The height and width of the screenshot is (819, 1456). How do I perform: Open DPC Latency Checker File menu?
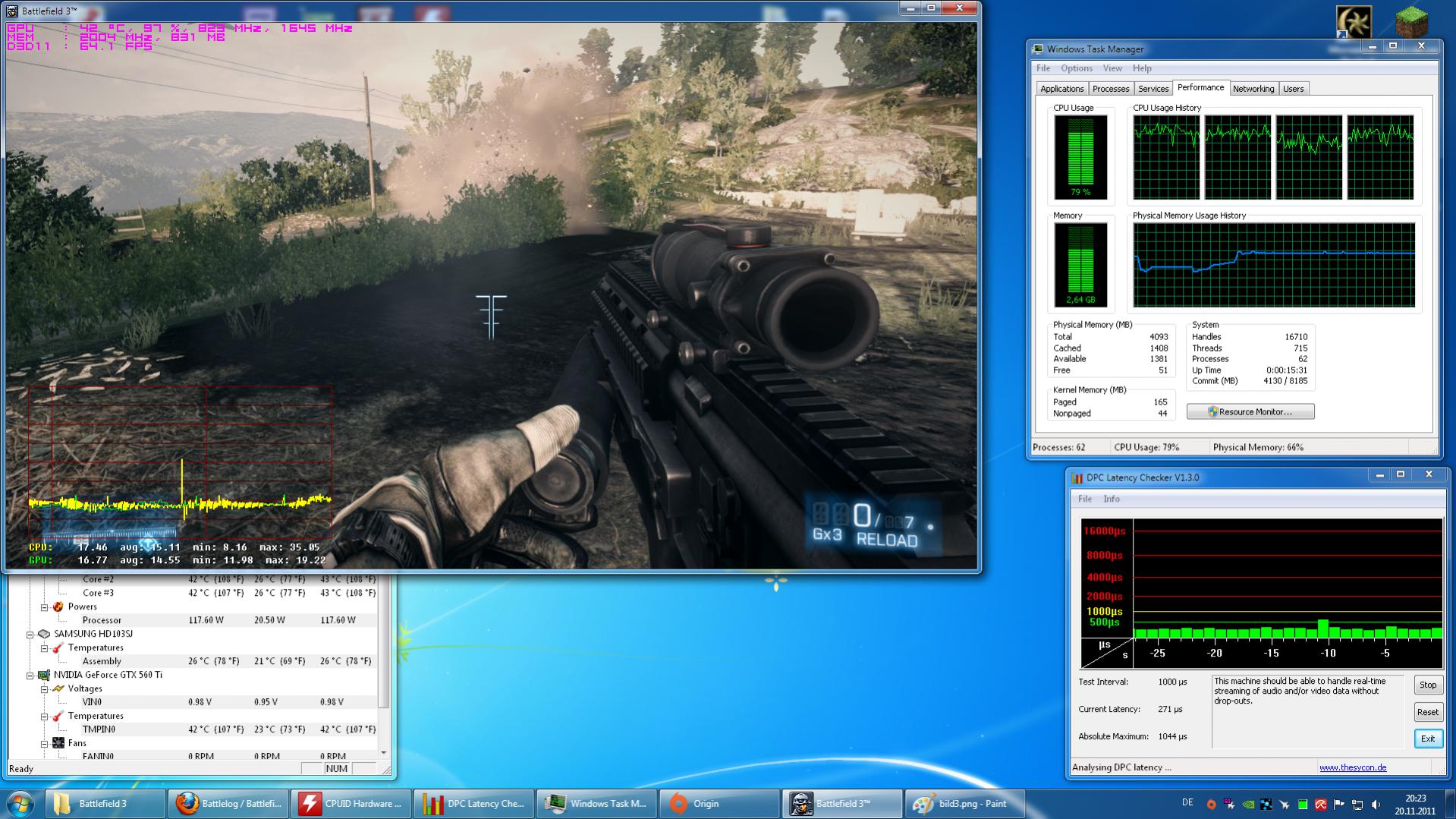coord(1085,499)
